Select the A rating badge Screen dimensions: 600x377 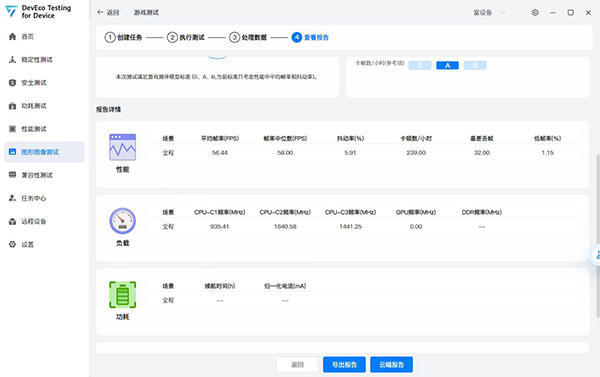pyautogui.click(x=447, y=65)
